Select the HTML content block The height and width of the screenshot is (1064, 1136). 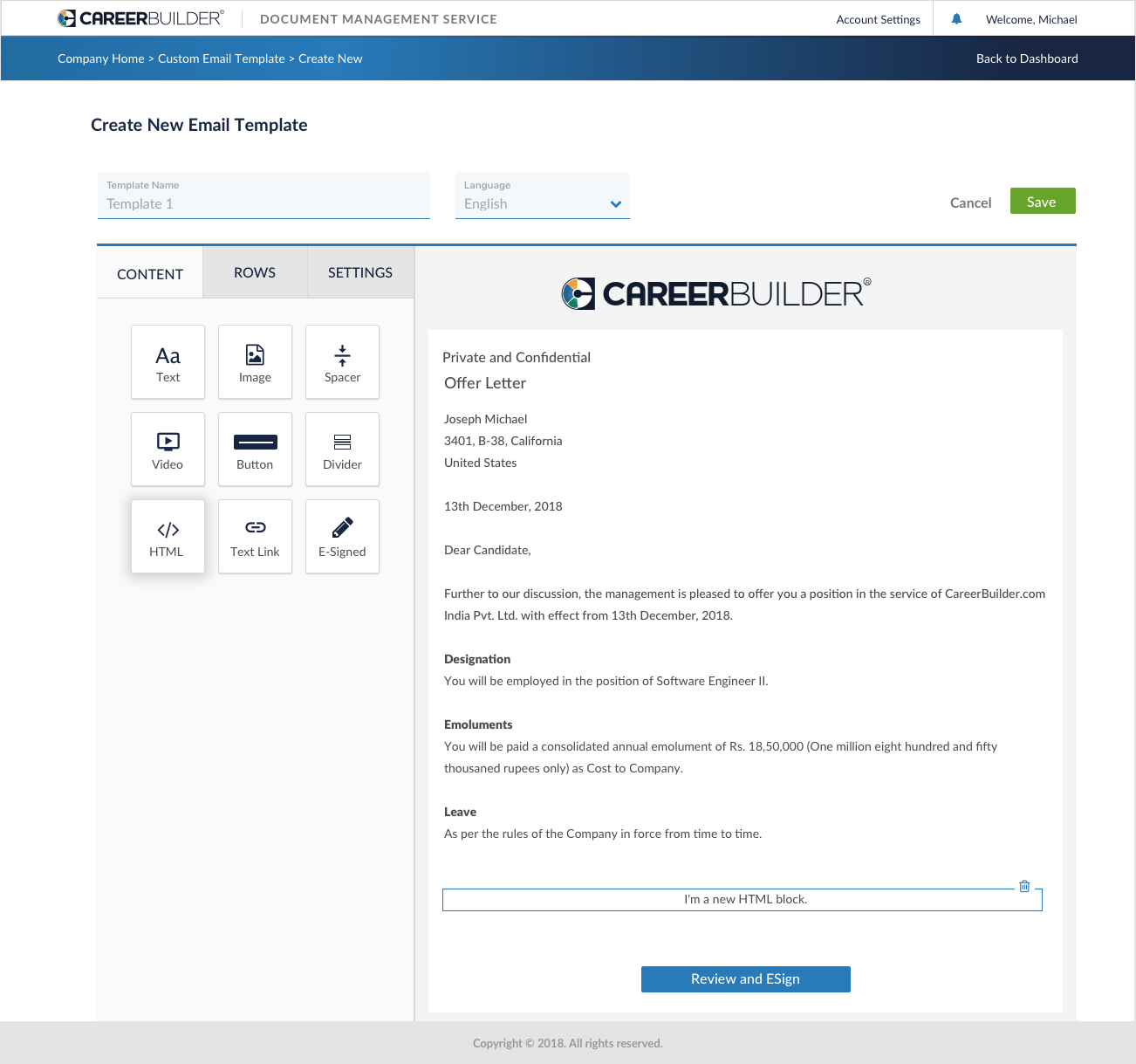coord(168,537)
